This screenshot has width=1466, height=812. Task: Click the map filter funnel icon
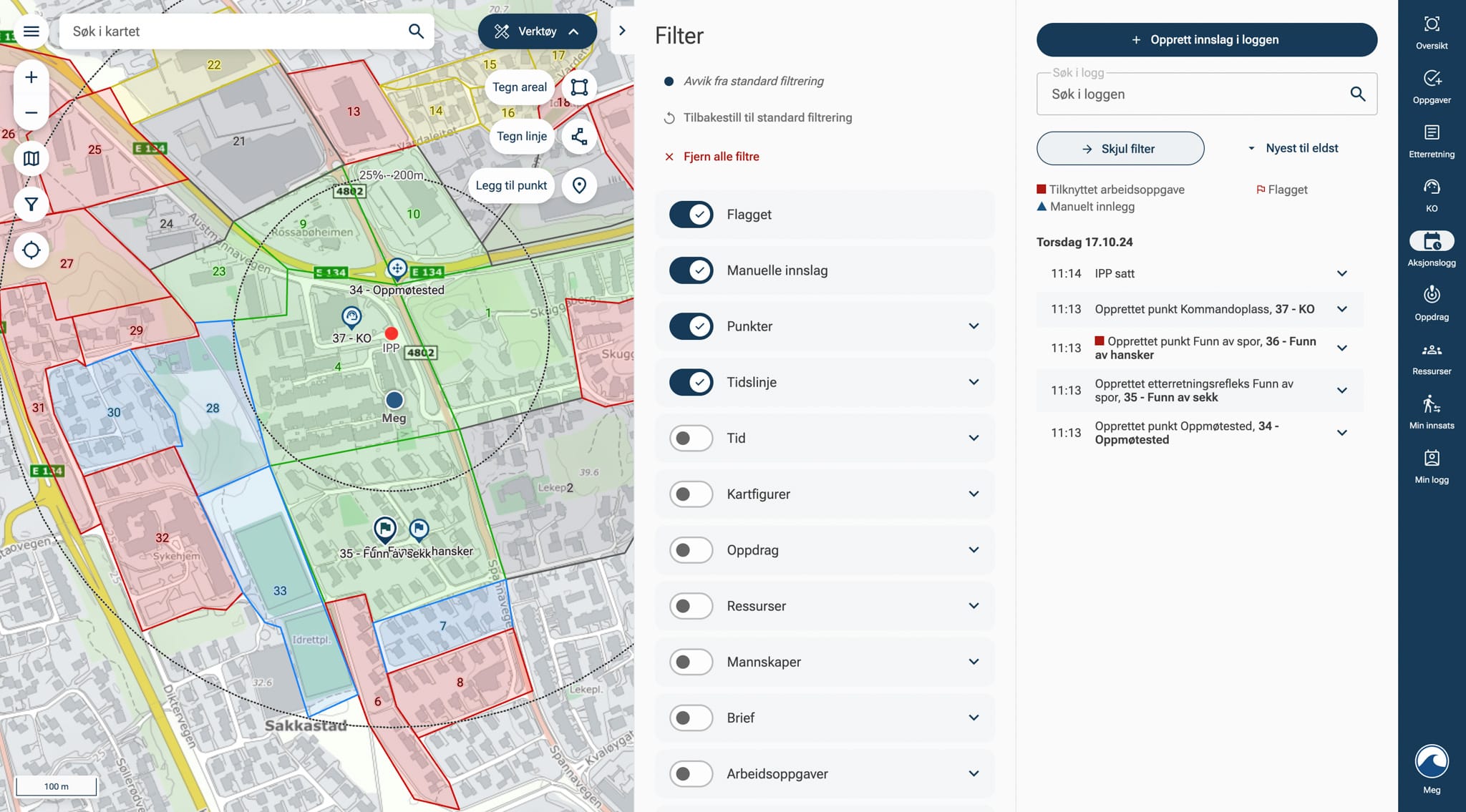31,205
